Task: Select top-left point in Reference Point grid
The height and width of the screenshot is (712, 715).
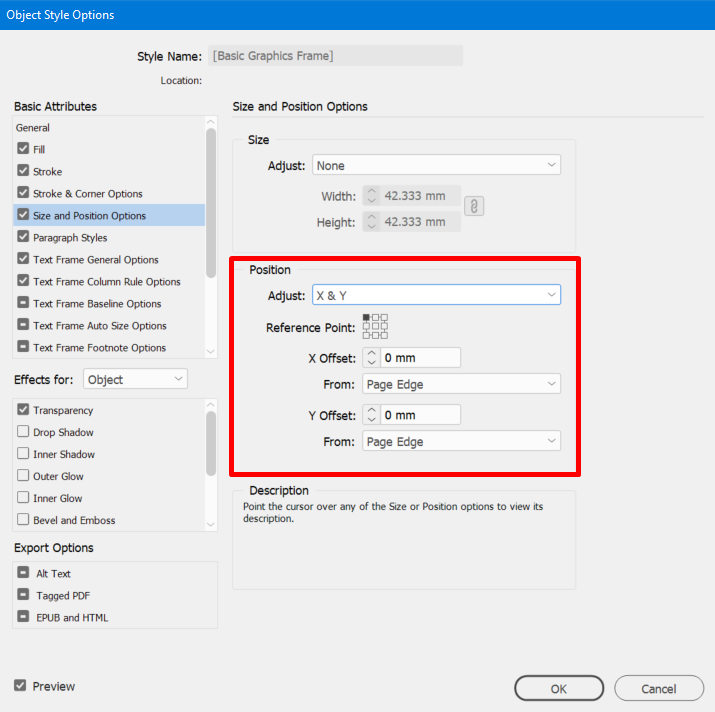Action: pos(366,317)
